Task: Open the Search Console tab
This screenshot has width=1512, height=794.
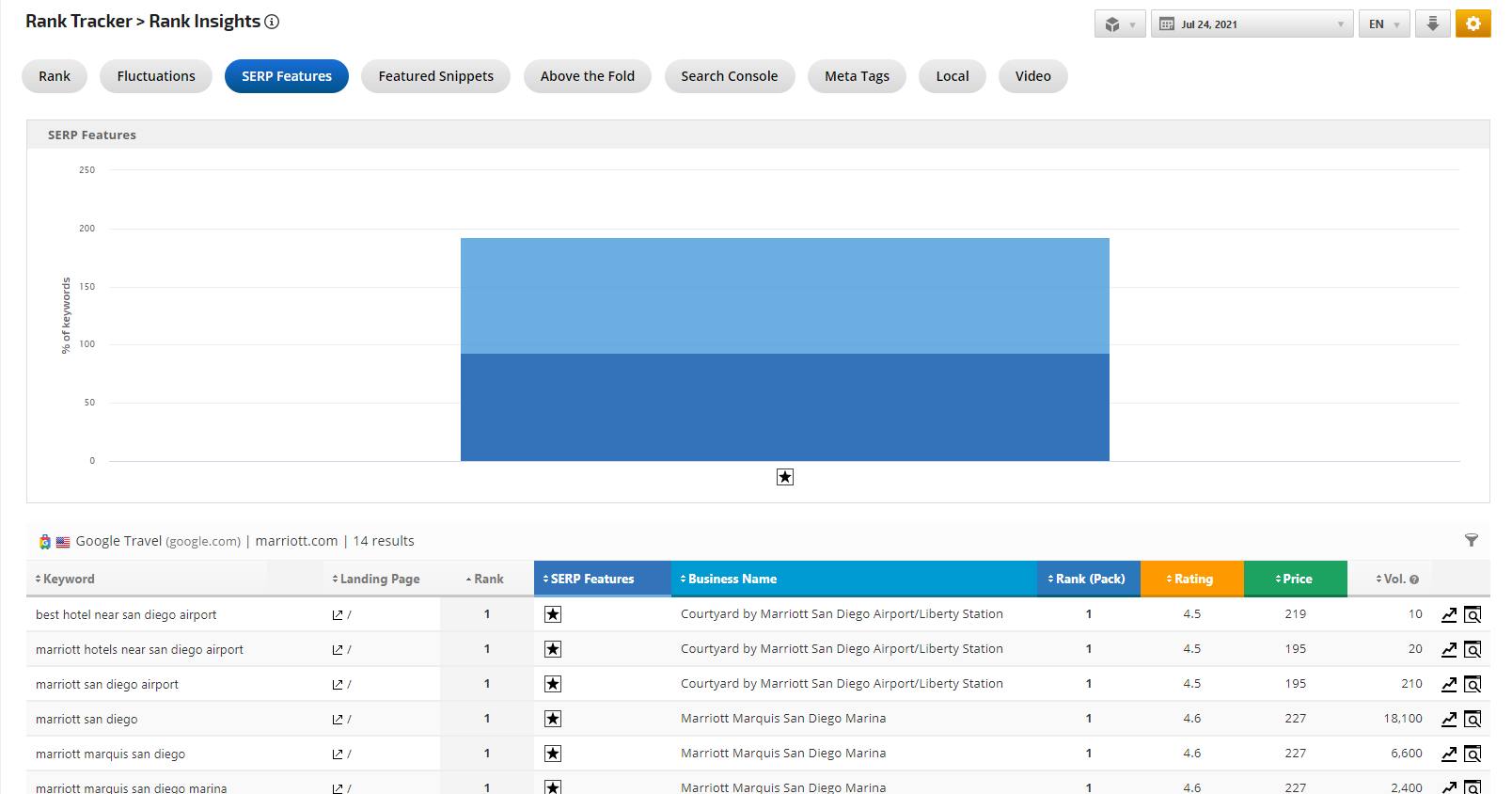Action: tap(729, 76)
